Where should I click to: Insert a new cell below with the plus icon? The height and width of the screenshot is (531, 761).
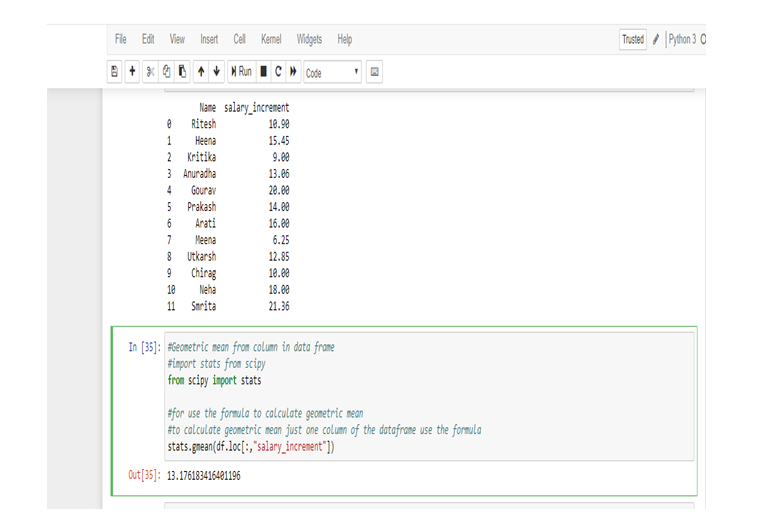tap(132, 72)
